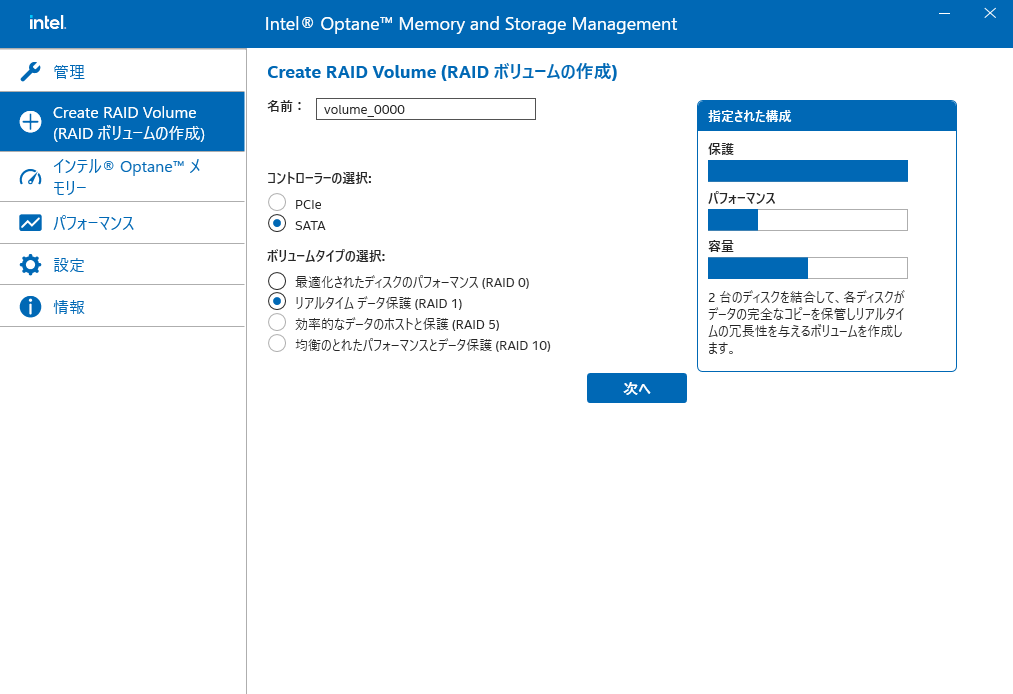1013x694 pixels.
Task: Click the 次へ button
Action: click(636, 388)
